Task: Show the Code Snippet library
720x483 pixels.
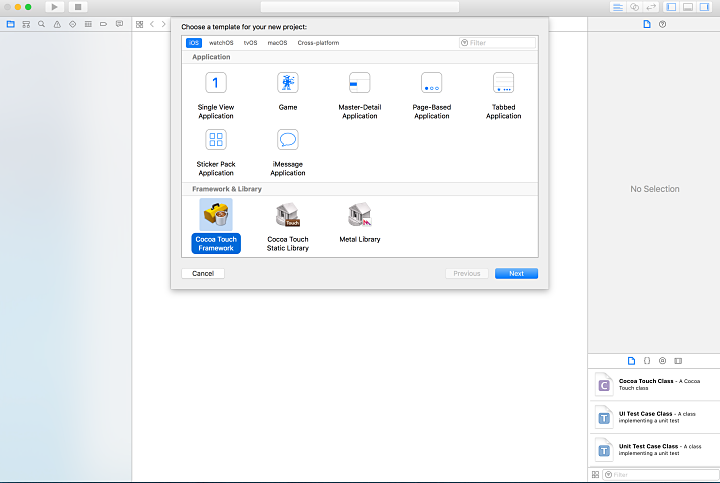Action: (x=647, y=361)
